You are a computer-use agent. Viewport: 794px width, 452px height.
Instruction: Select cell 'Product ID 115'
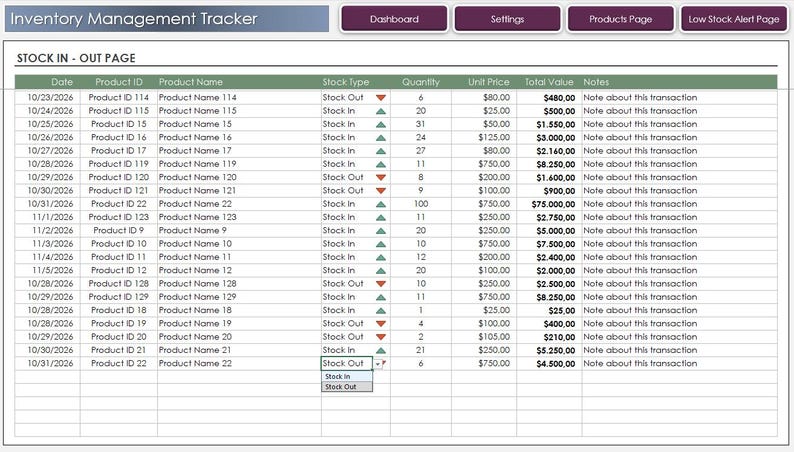pyautogui.click(x=118, y=110)
